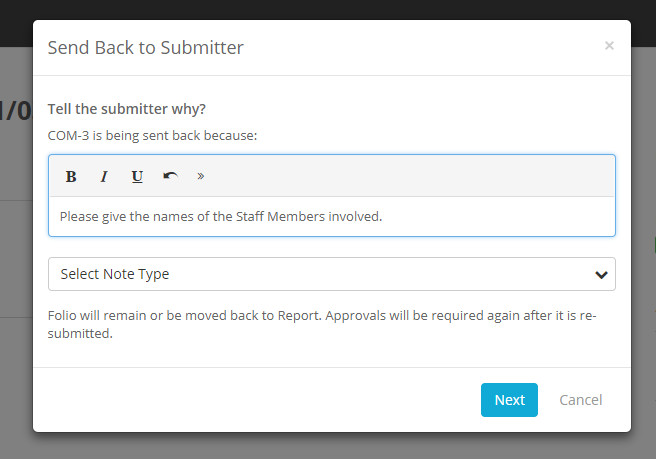This screenshot has height=459, width=656.
Task: Click the empty footer area left of Next
Action: (250, 400)
